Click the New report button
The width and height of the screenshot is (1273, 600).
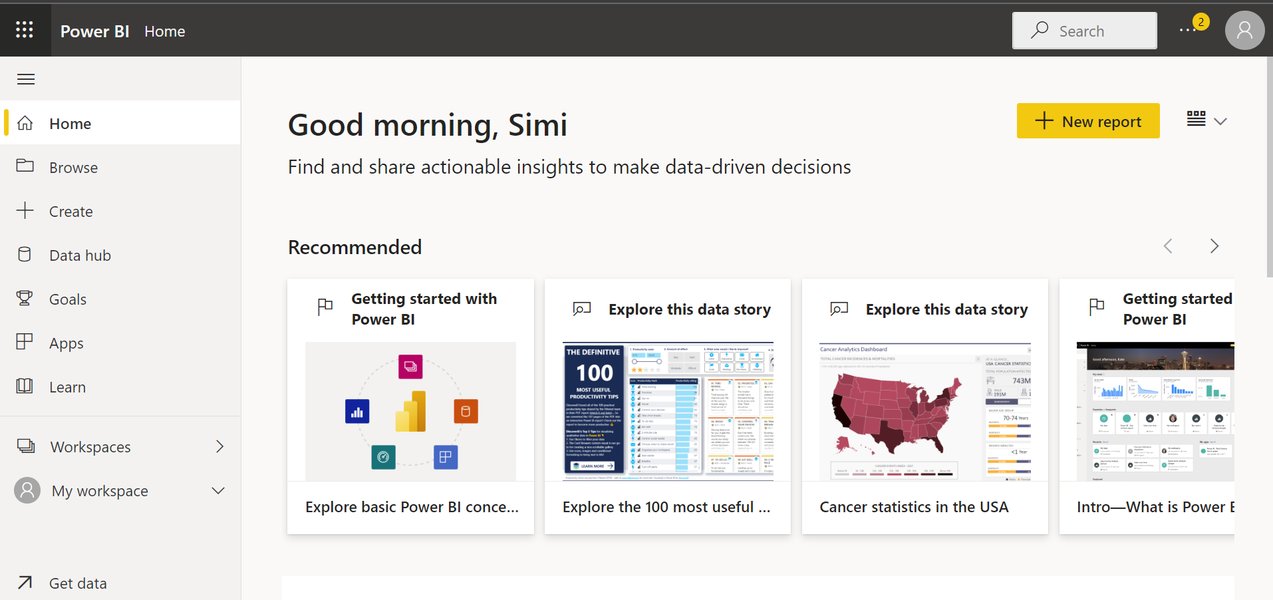[1088, 120]
